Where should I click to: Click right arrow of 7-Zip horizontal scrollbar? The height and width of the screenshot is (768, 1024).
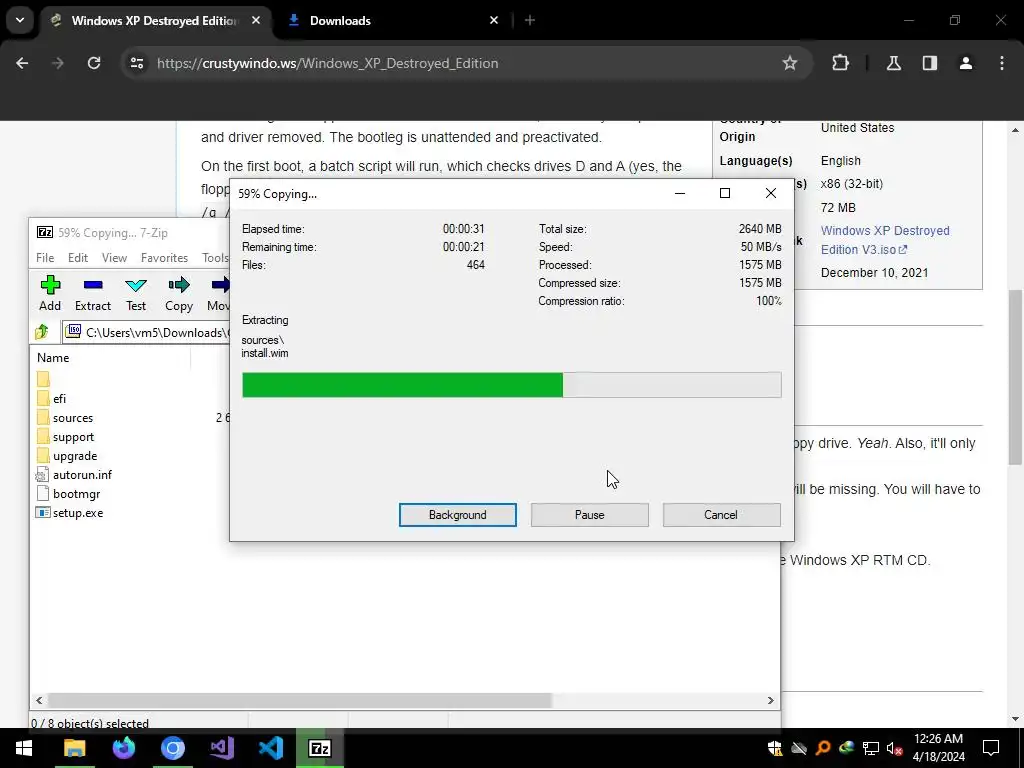pos(771,700)
